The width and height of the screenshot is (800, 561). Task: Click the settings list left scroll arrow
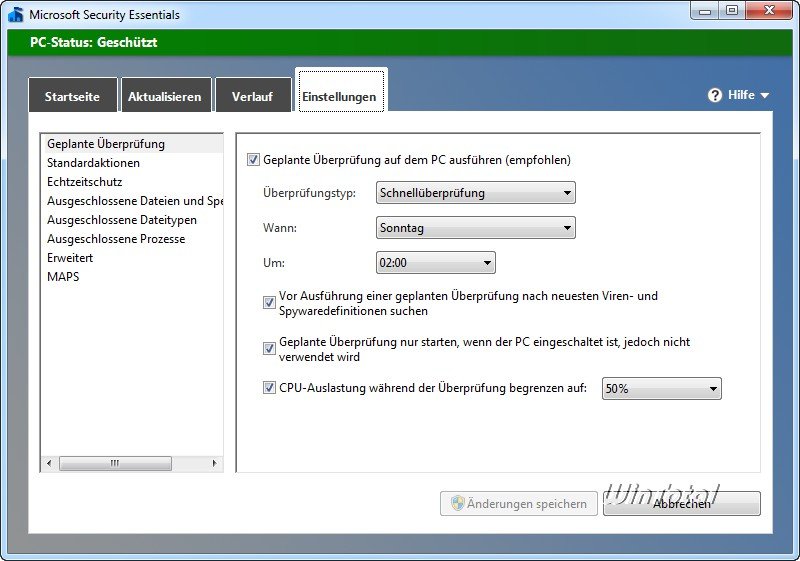[x=49, y=463]
